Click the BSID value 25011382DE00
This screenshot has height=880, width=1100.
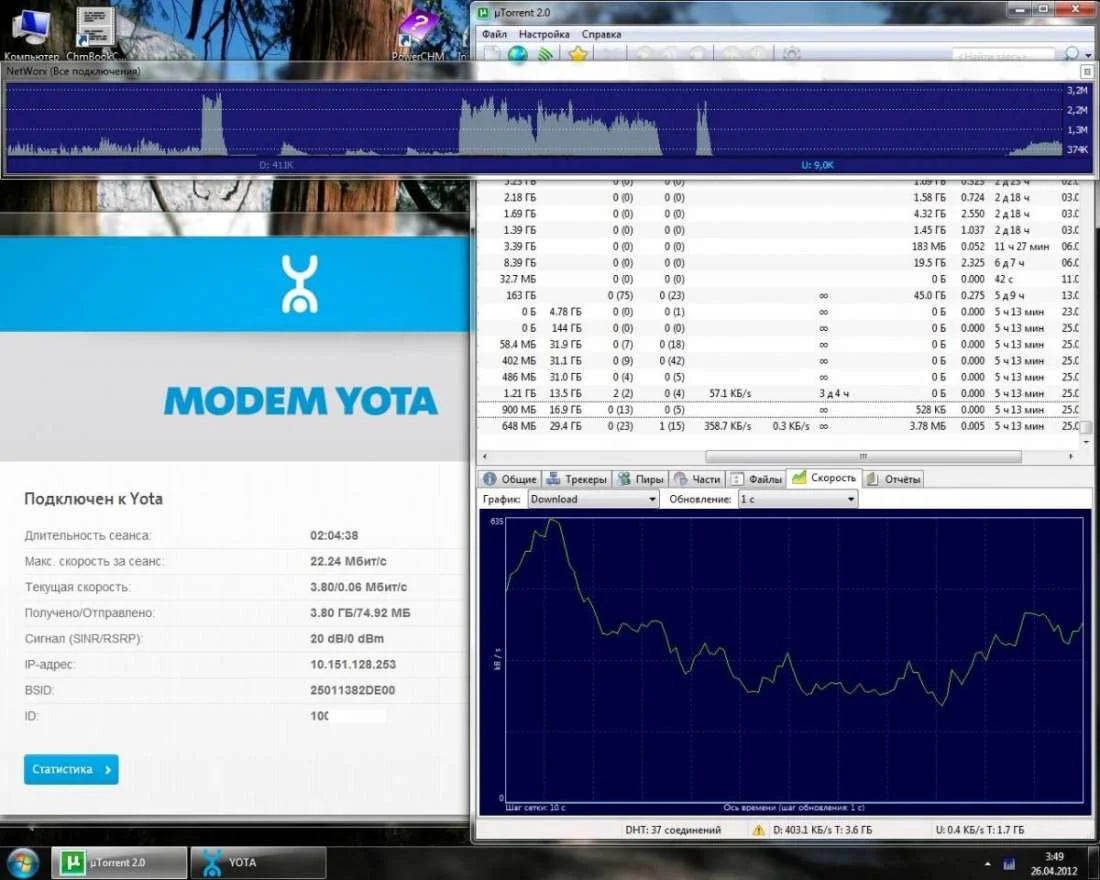(352, 691)
